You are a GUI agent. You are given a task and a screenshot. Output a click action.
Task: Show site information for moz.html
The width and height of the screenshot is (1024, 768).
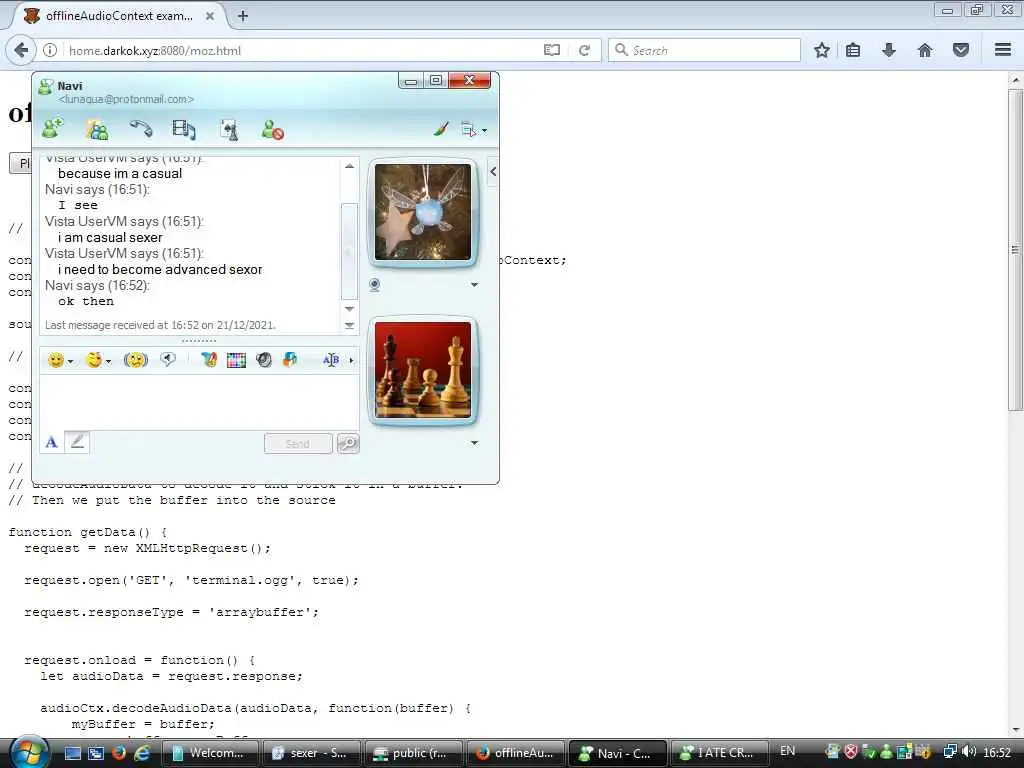coord(50,50)
